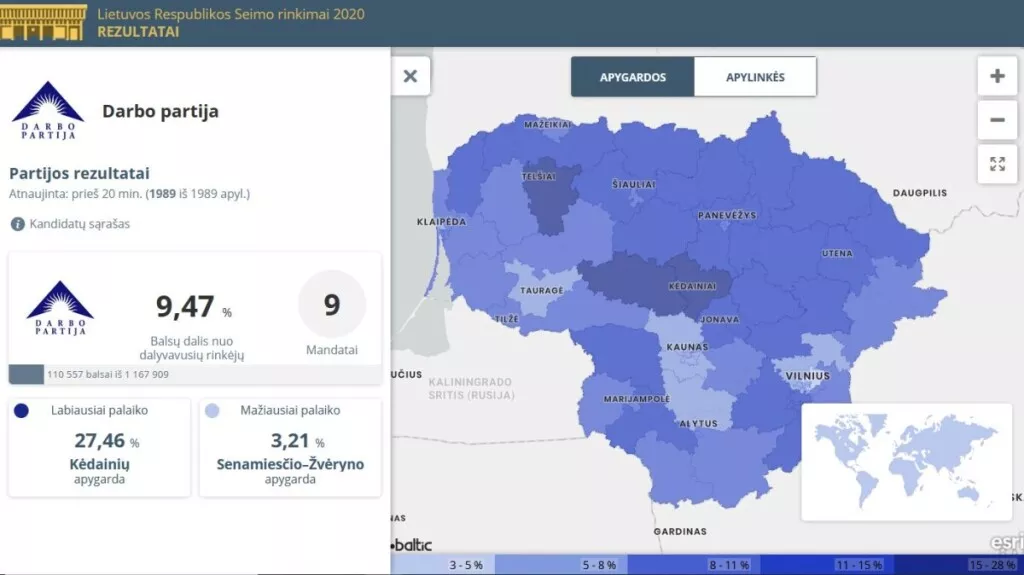Select the 5 - 8 % legend range
Image resolution: width=1024 pixels, height=575 pixels.
(x=561, y=565)
